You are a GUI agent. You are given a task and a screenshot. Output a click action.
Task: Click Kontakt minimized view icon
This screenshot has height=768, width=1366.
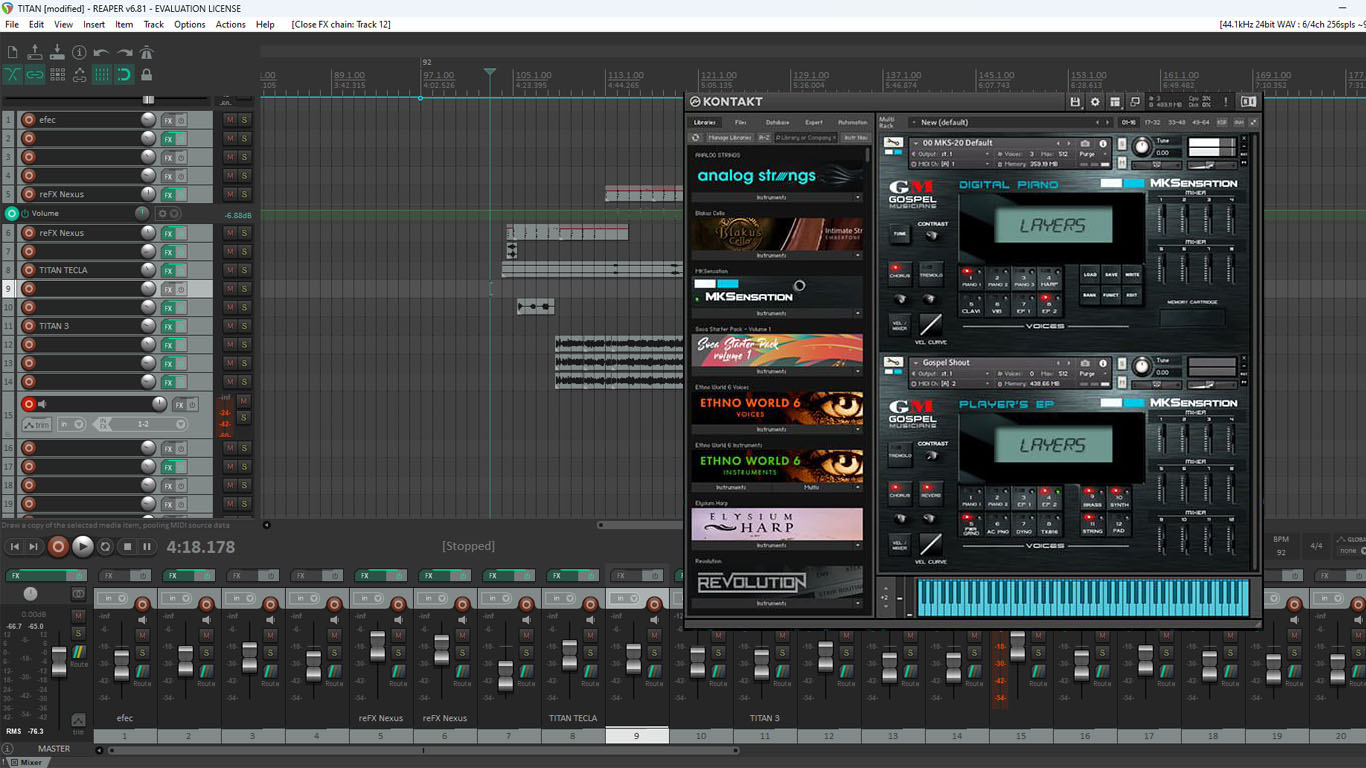(x=1135, y=101)
